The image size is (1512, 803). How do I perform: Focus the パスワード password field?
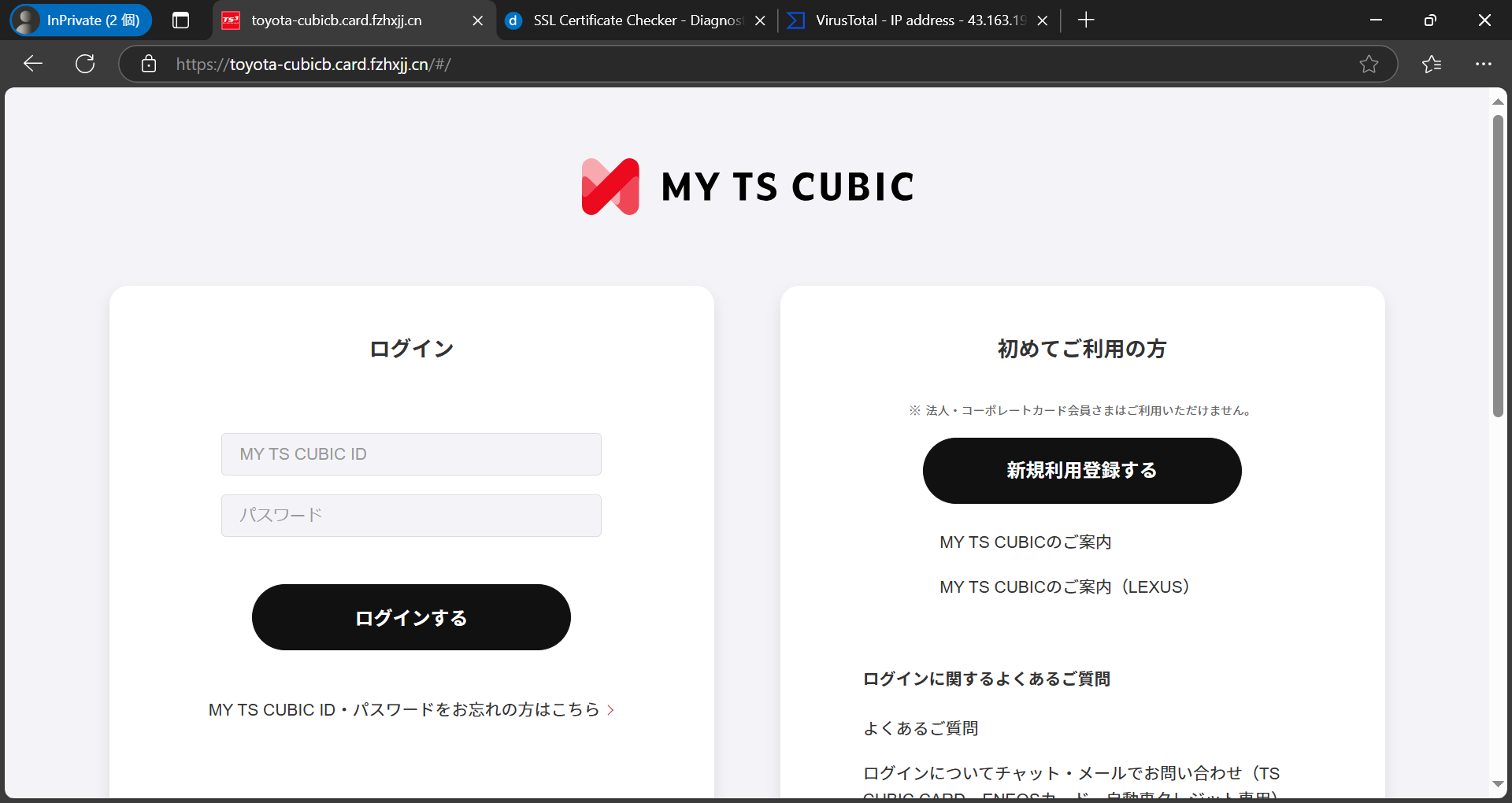click(x=411, y=516)
